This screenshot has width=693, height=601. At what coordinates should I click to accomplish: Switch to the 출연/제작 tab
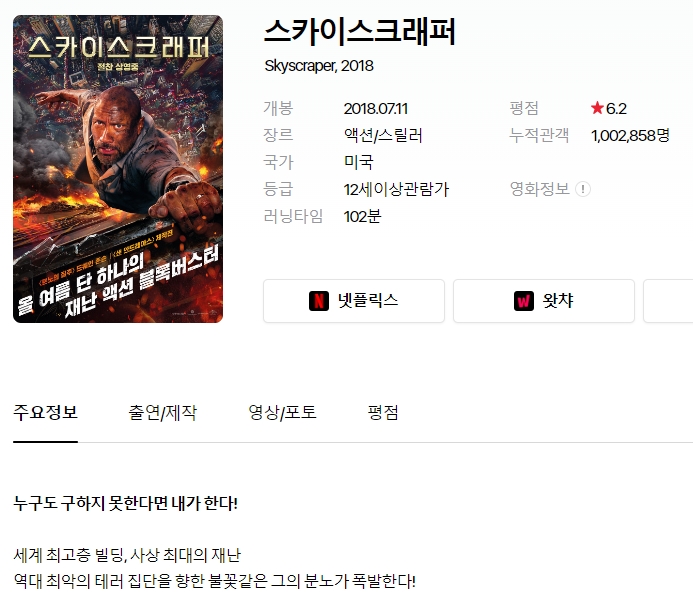tap(163, 413)
